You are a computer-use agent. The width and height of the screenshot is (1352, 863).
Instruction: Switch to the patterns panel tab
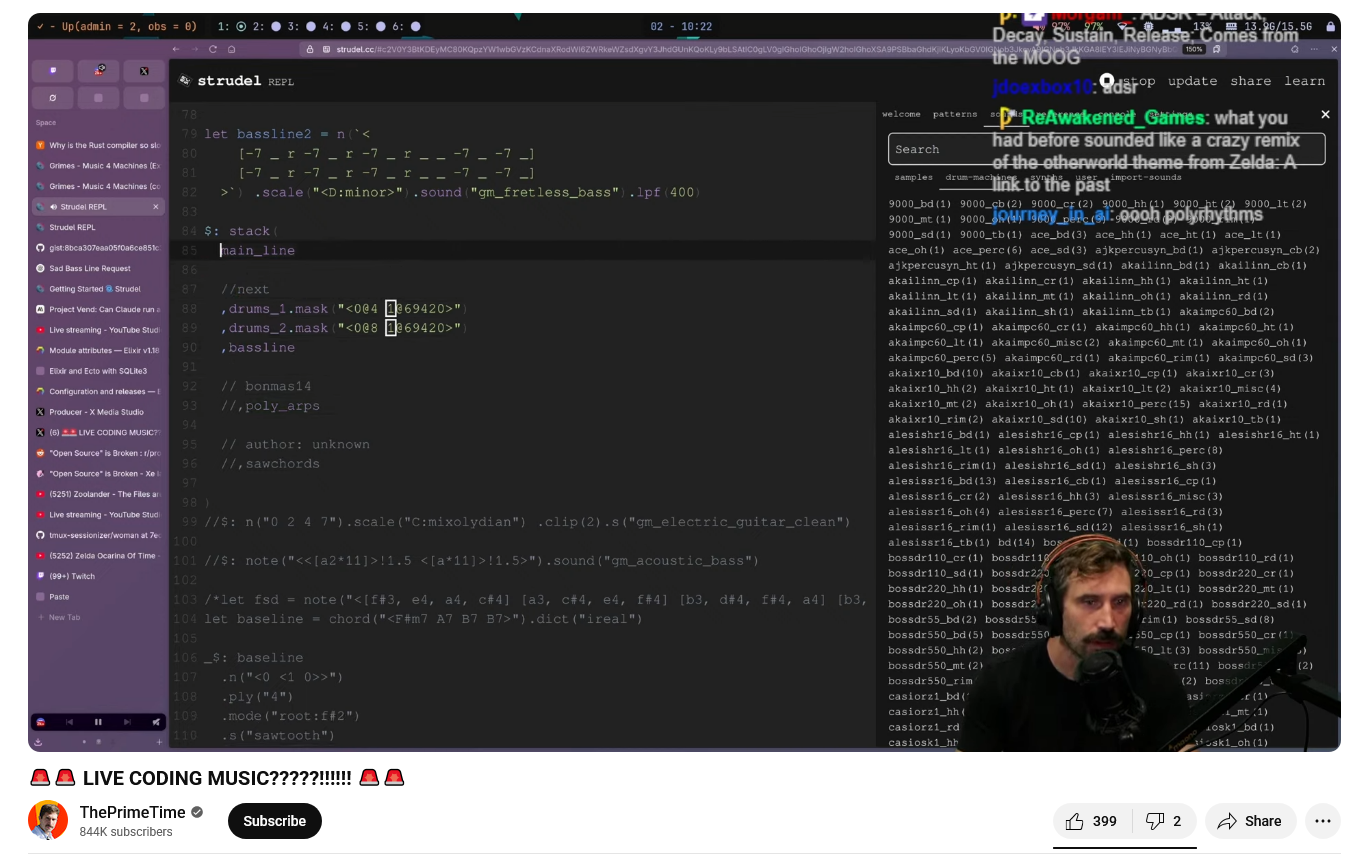click(955, 114)
